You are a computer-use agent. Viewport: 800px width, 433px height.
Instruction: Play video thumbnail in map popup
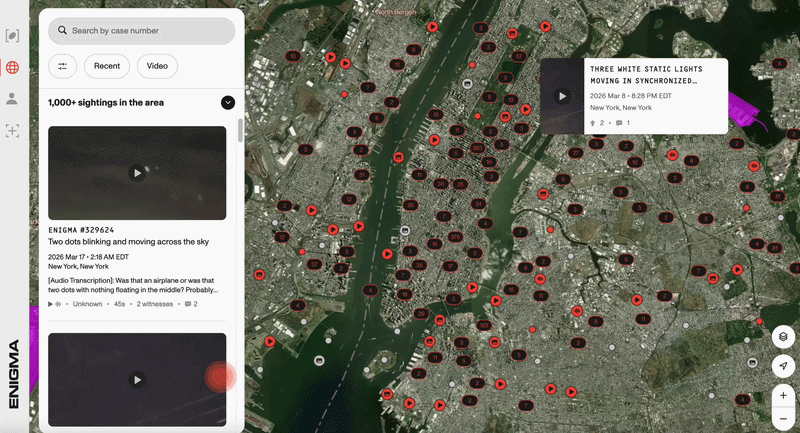click(x=562, y=96)
